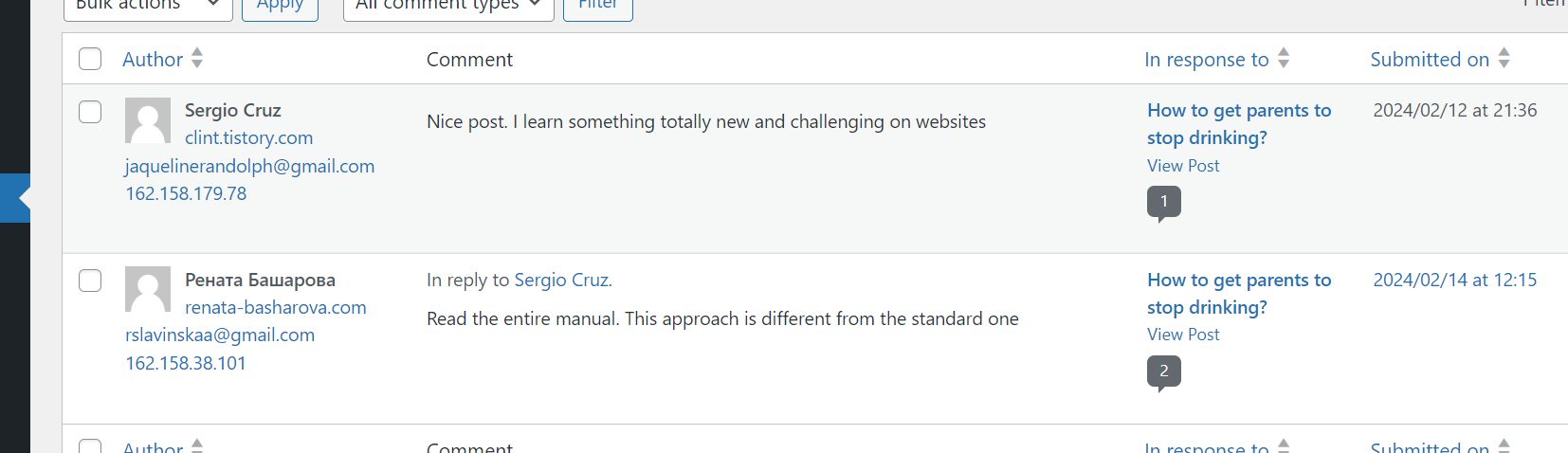Sort by Author using the sort arrows
Viewport: 1568px width, 453px height.
(x=197, y=59)
